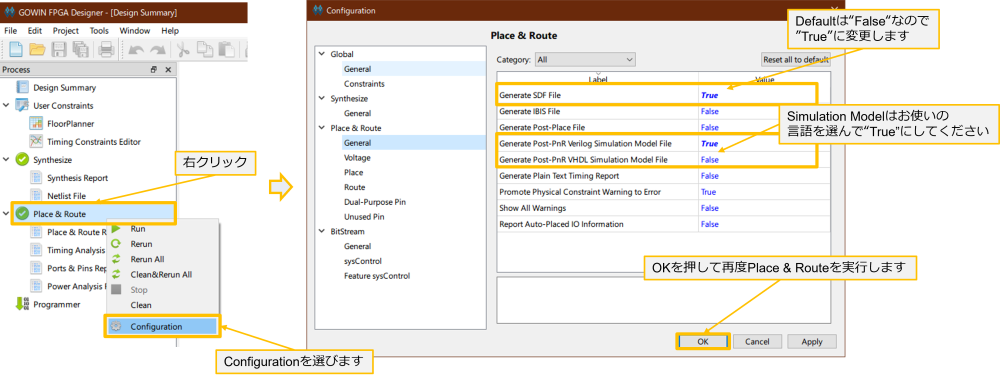Click the Copy toolbar icon
The width and height of the screenshot is (1000, 377).
point(205,49)
